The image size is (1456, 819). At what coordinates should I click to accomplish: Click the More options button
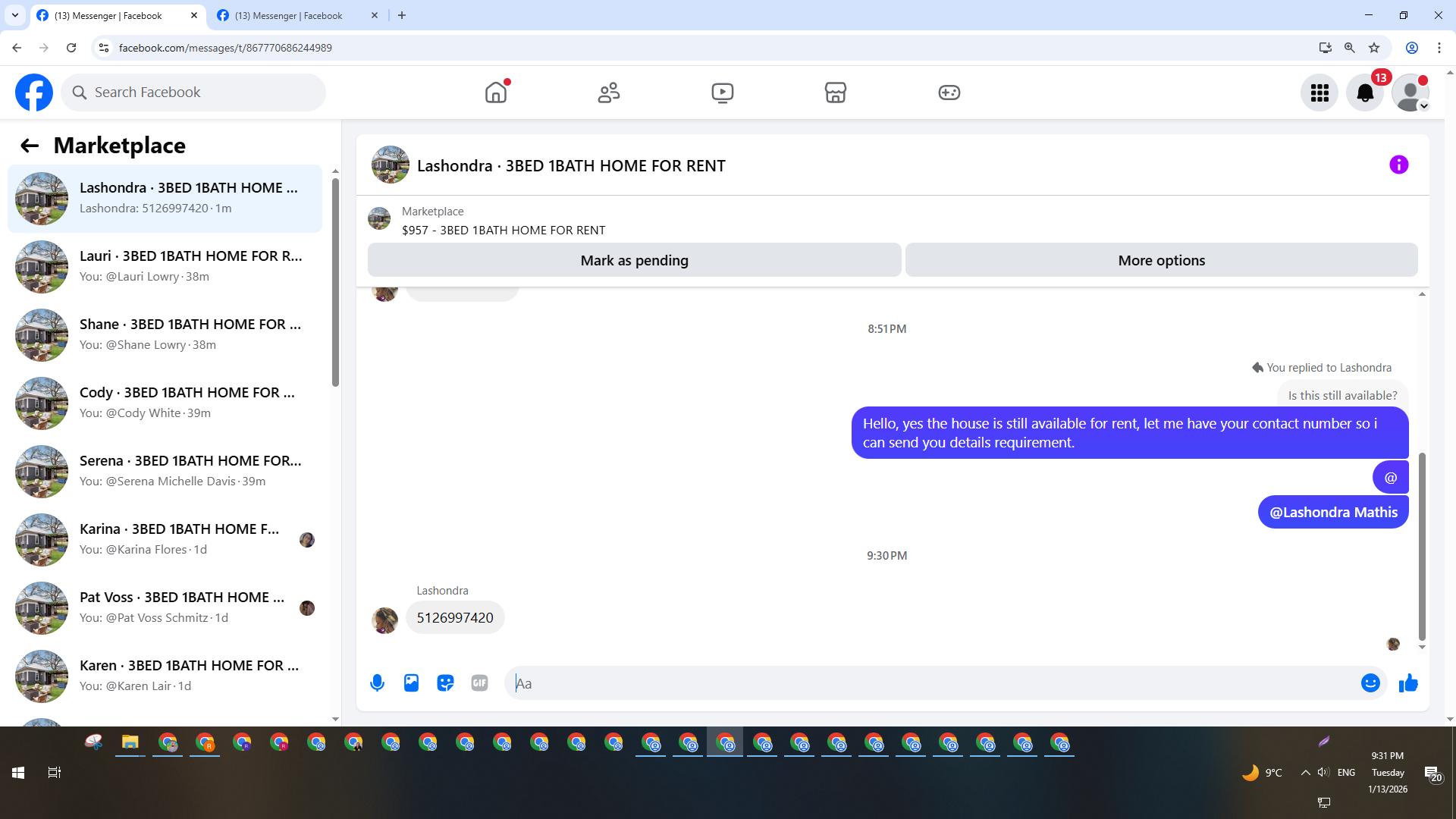tap(1160, 260)
